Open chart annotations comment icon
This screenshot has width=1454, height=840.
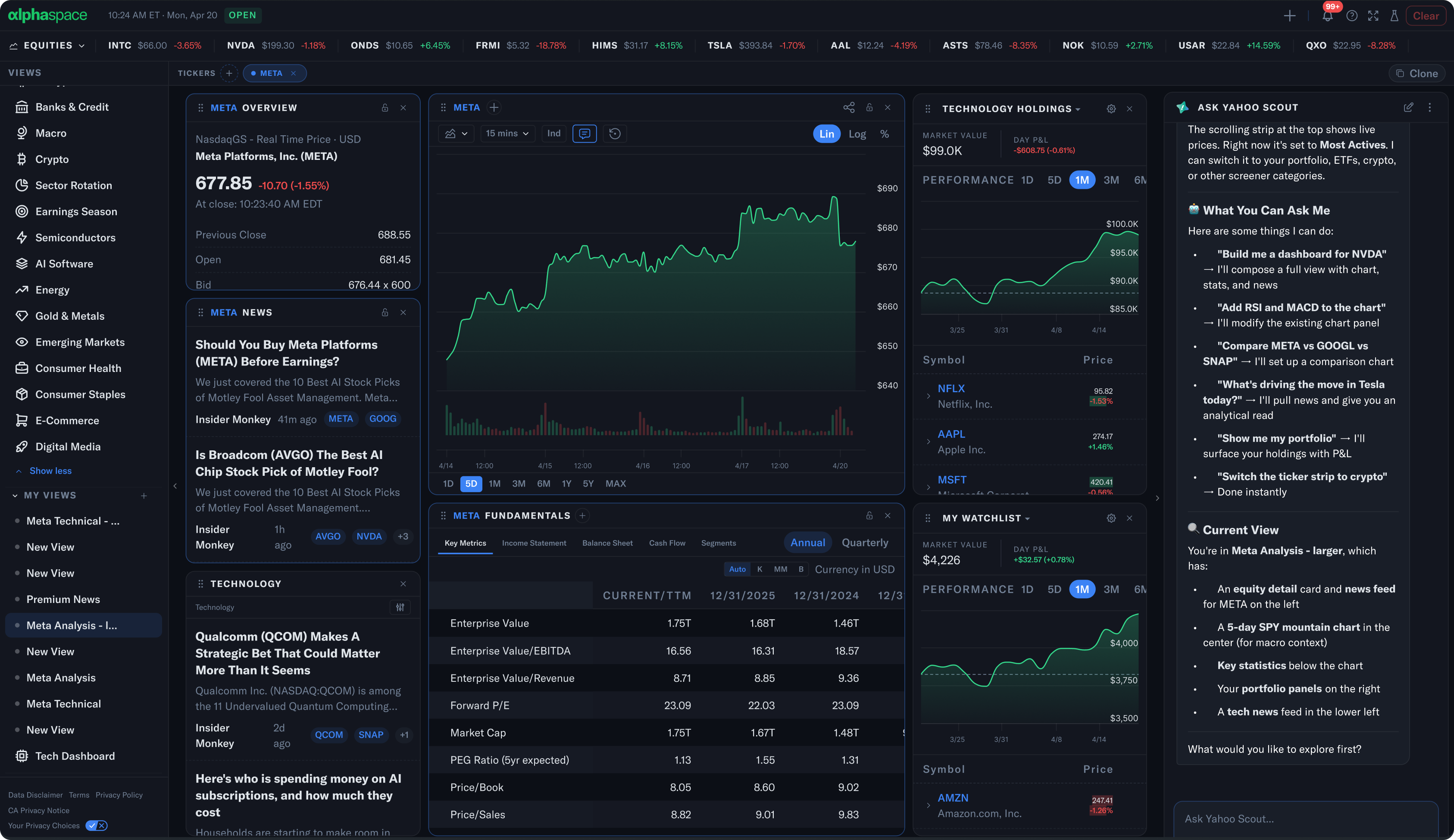(585, 133)
